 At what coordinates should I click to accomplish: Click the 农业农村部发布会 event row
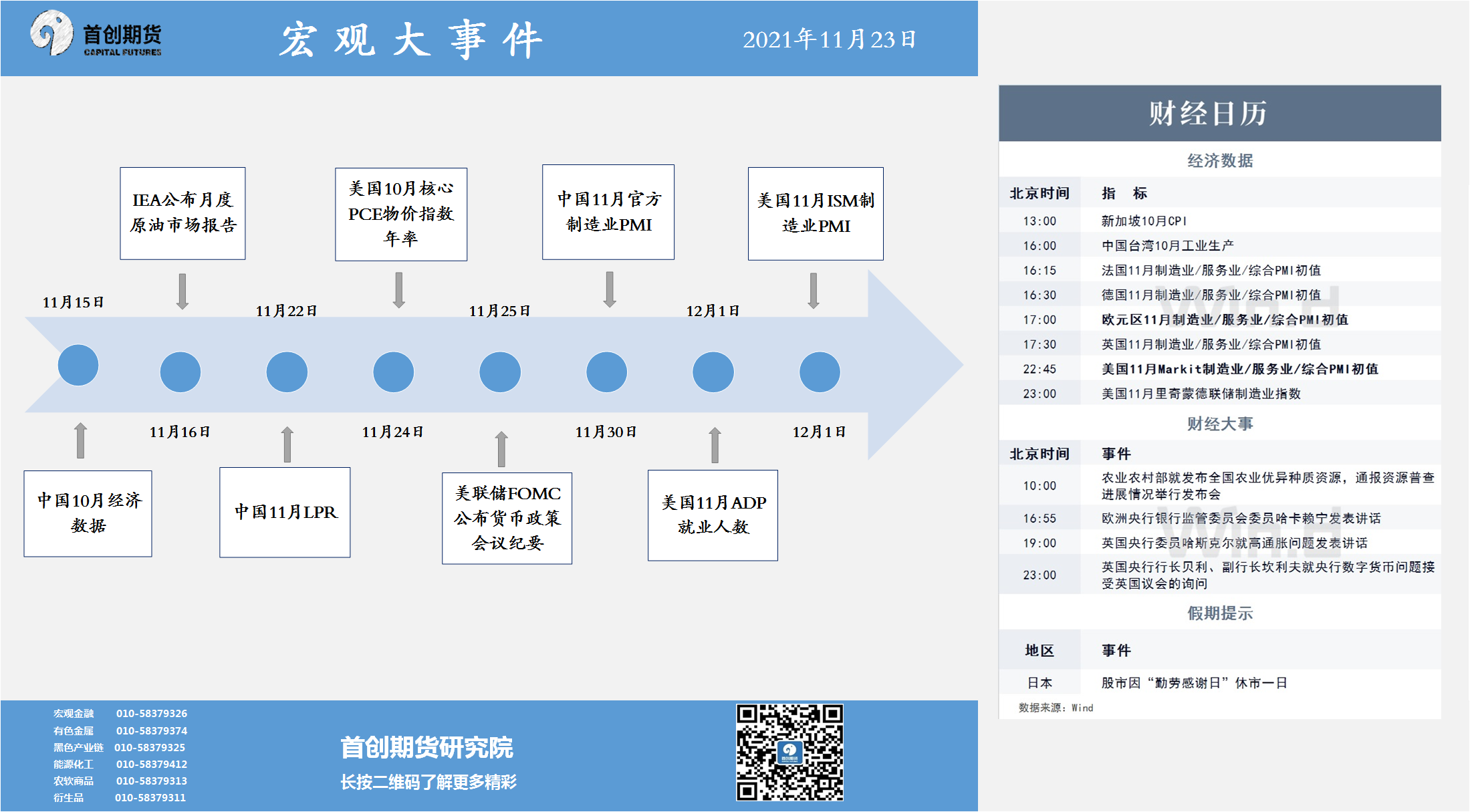(x=1220, y=486)
